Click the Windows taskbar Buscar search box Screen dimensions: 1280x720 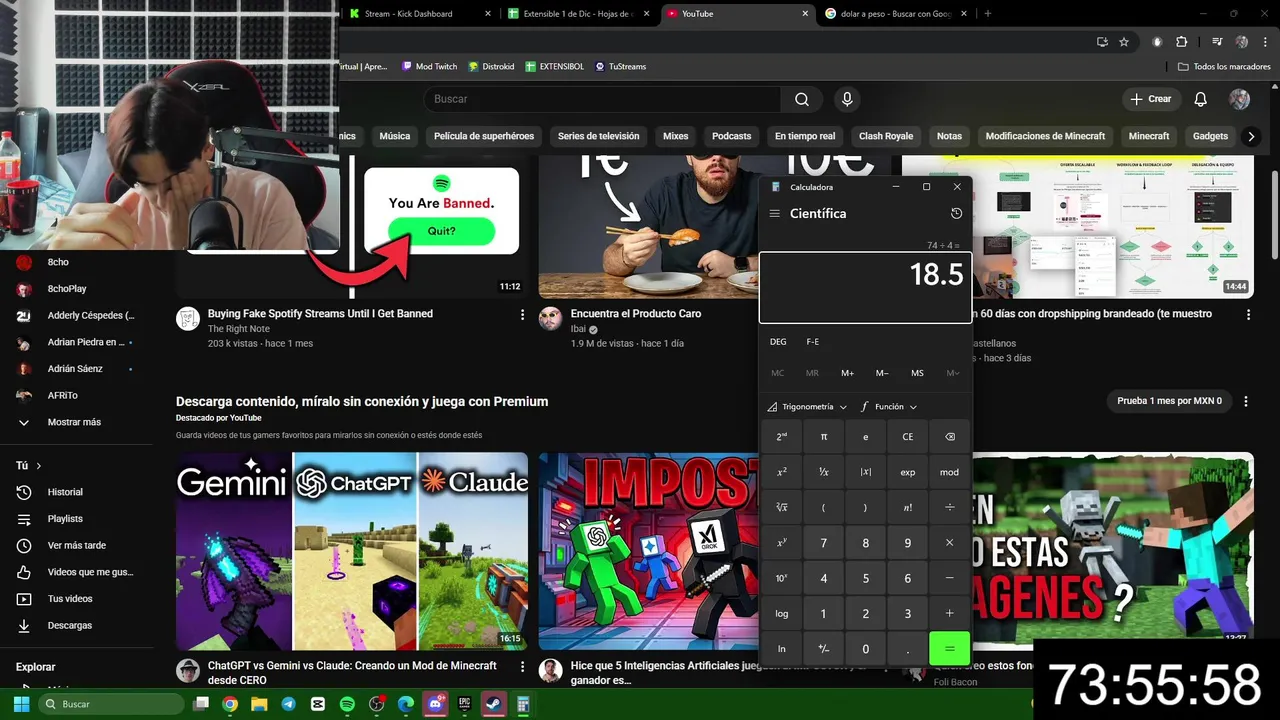coord(113,704)
